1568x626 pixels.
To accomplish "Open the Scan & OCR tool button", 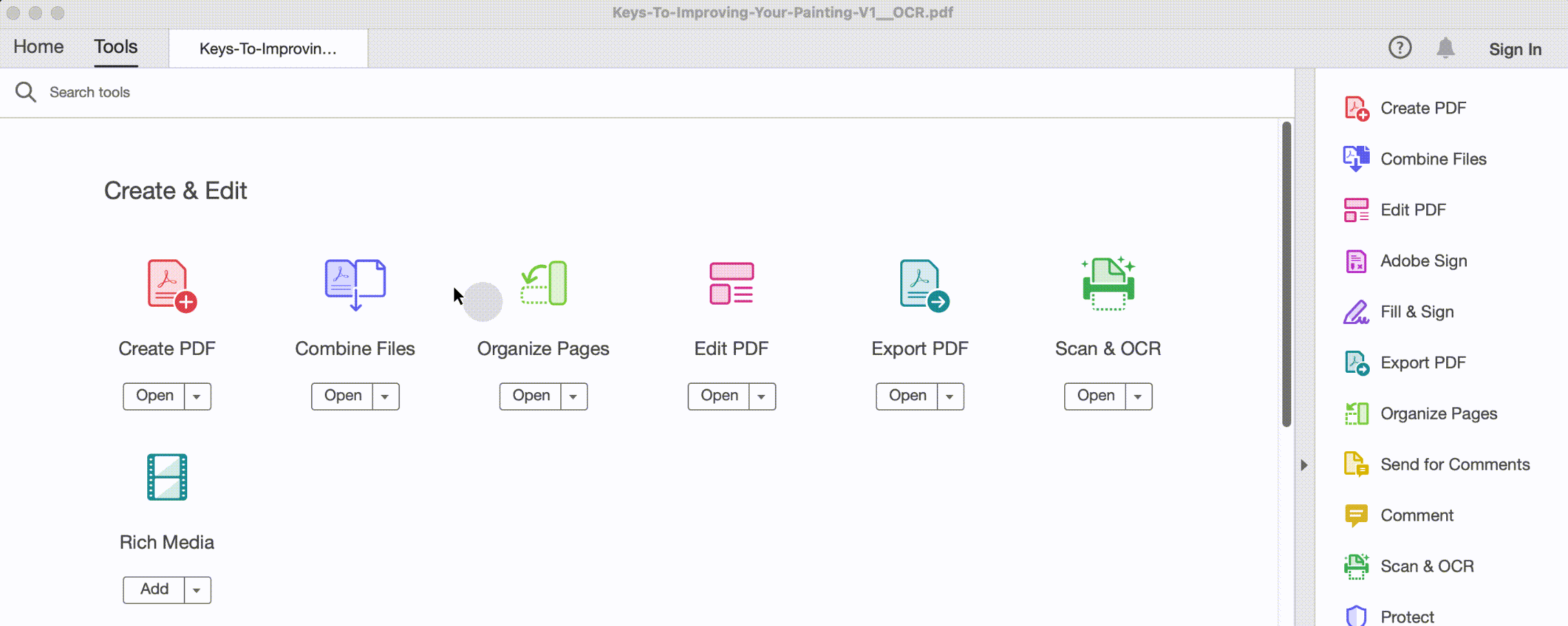I will pyautogui.click(x=1095, y=396).
